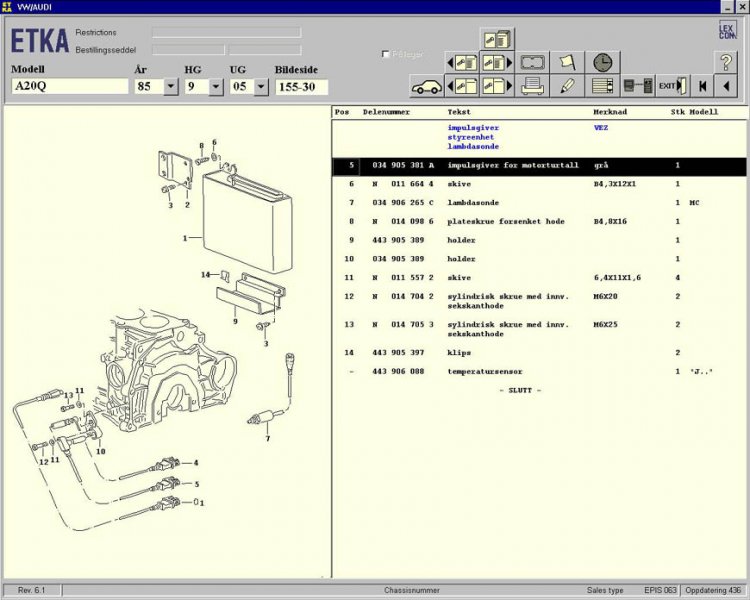Screen dimensions: 750x600
Task: Click the LEXCOM logo icon
Action: point(727,31)
